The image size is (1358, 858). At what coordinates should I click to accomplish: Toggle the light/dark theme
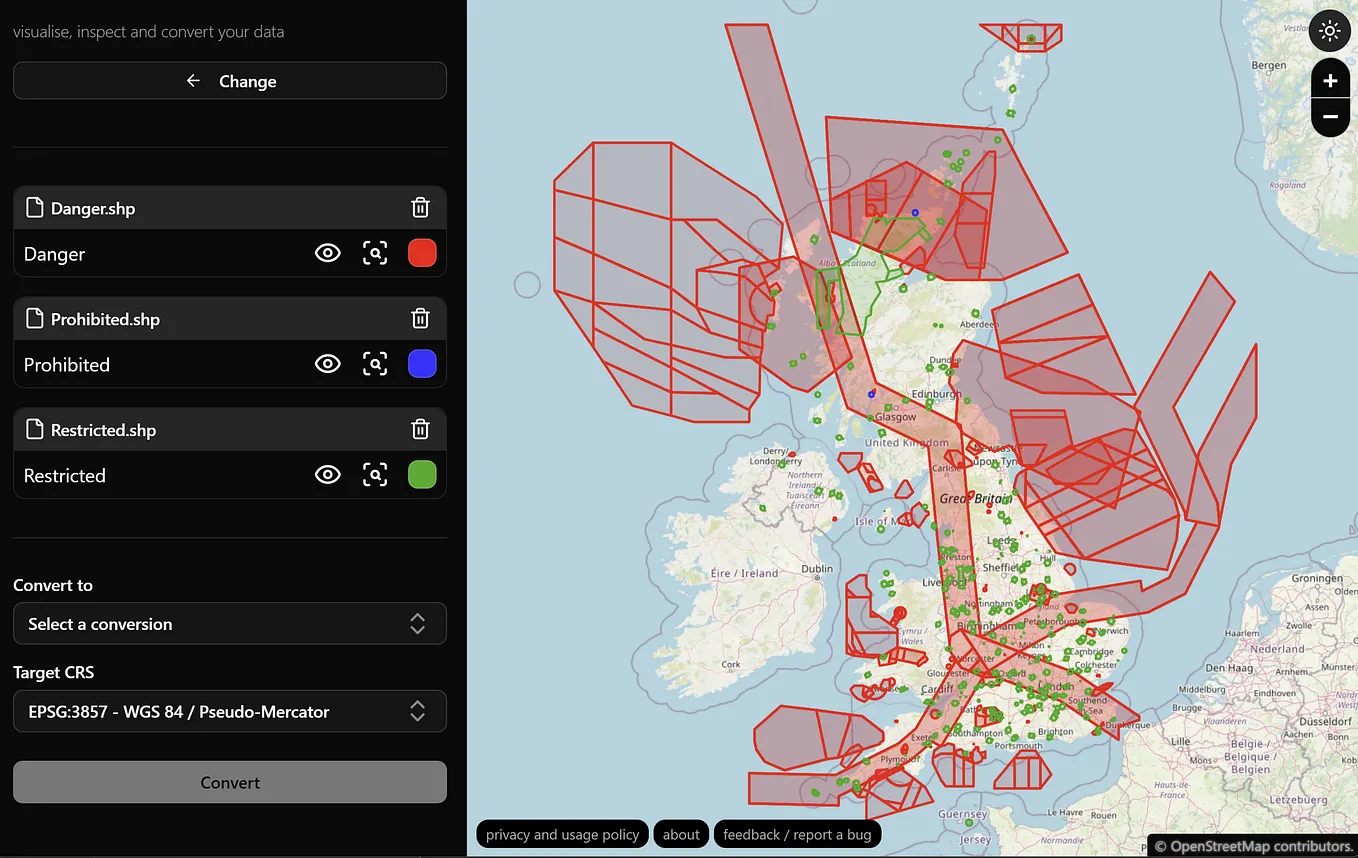(1329, 30)
